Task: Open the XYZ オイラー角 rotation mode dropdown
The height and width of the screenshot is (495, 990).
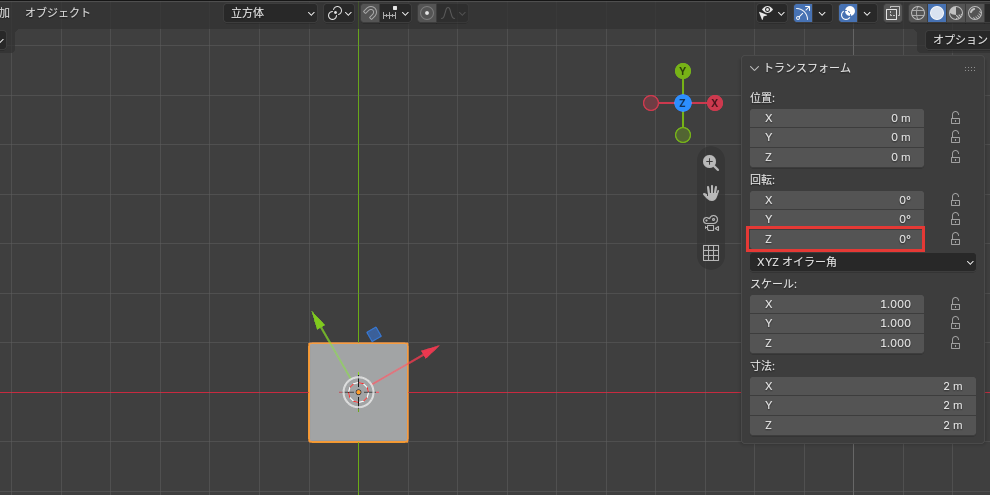Action: 863,262
